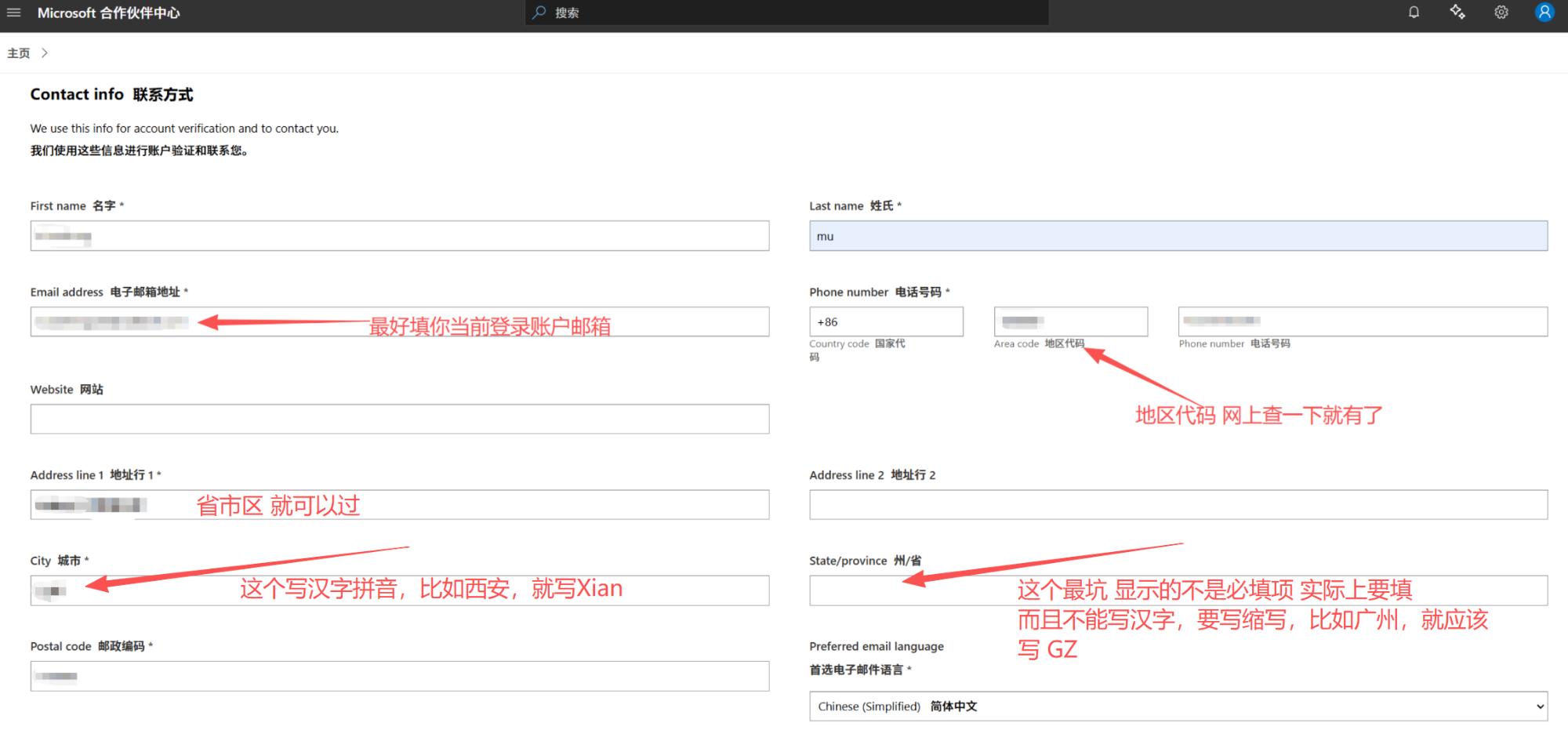1568x741 pixels.
Task: Go to 主页 breadcrumb link
Action: tap(19, 53)
